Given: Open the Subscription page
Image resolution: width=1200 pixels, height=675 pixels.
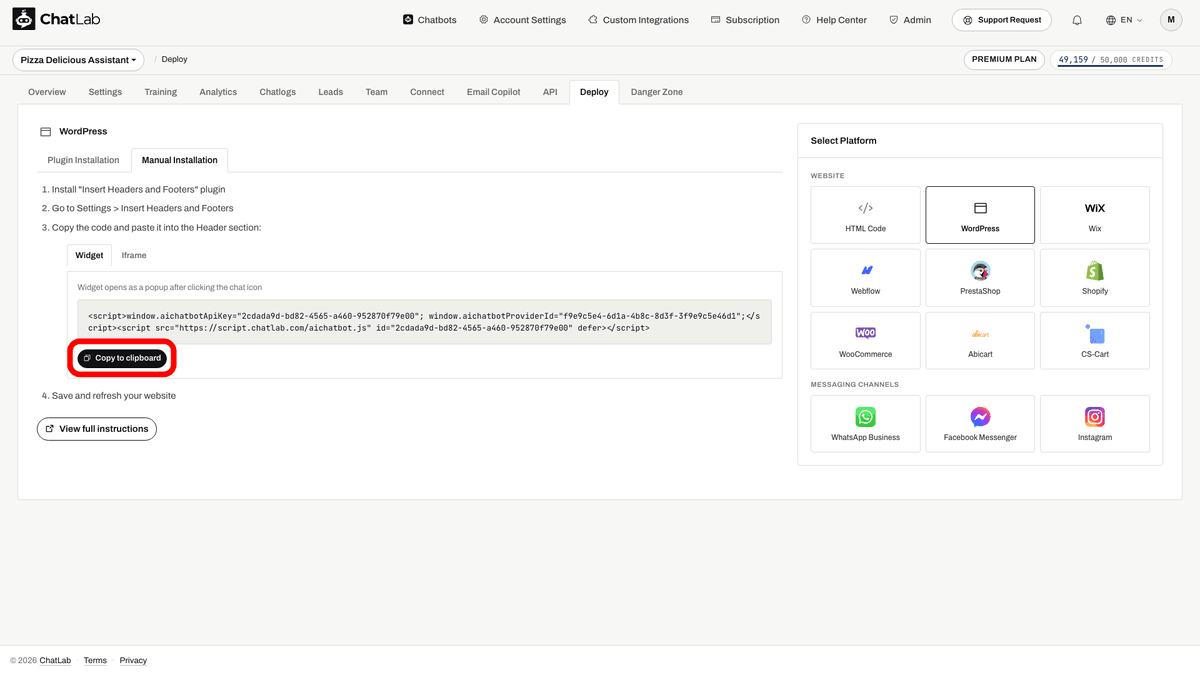Looking at the screenshot, I should pos(745,20).
